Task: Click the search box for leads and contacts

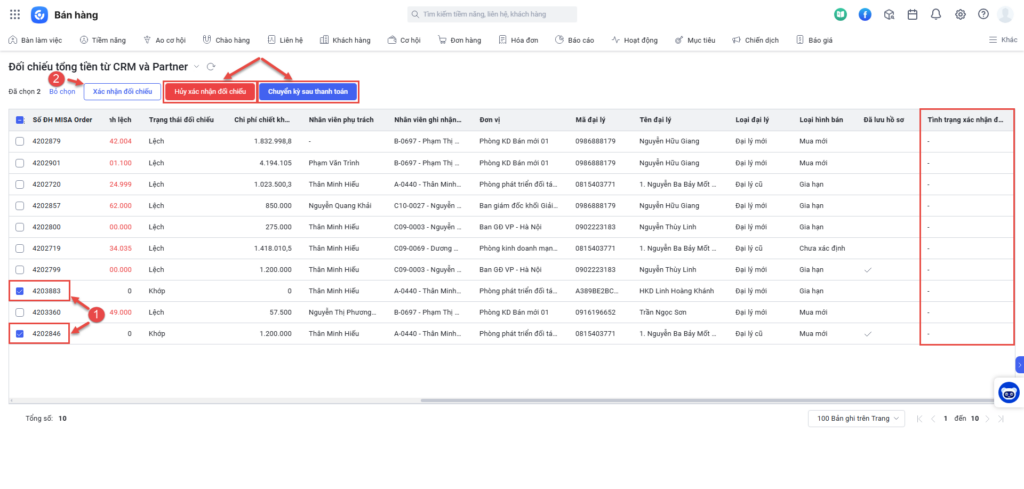Action: pos(492,15)
